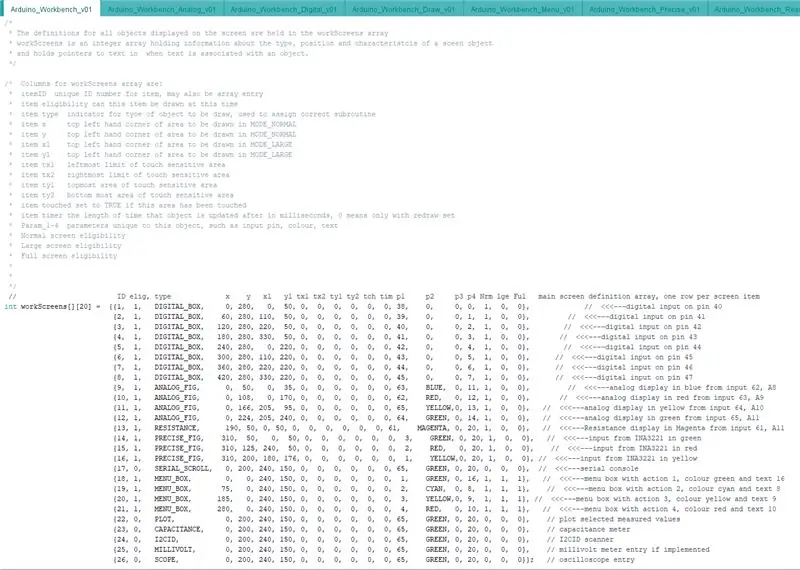This screenshot has width=800, height=570.
Task: Click the SCOPE type entry in row 26
Action: click(166, 560)
